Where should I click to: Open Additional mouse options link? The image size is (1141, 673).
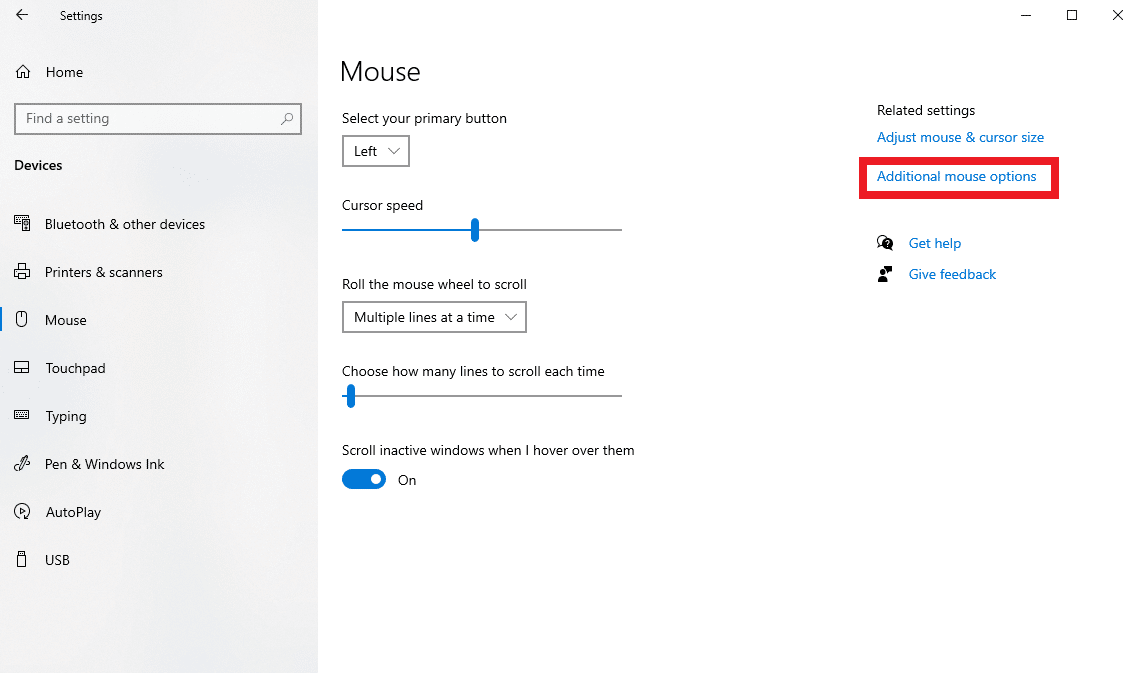(956, 177)
